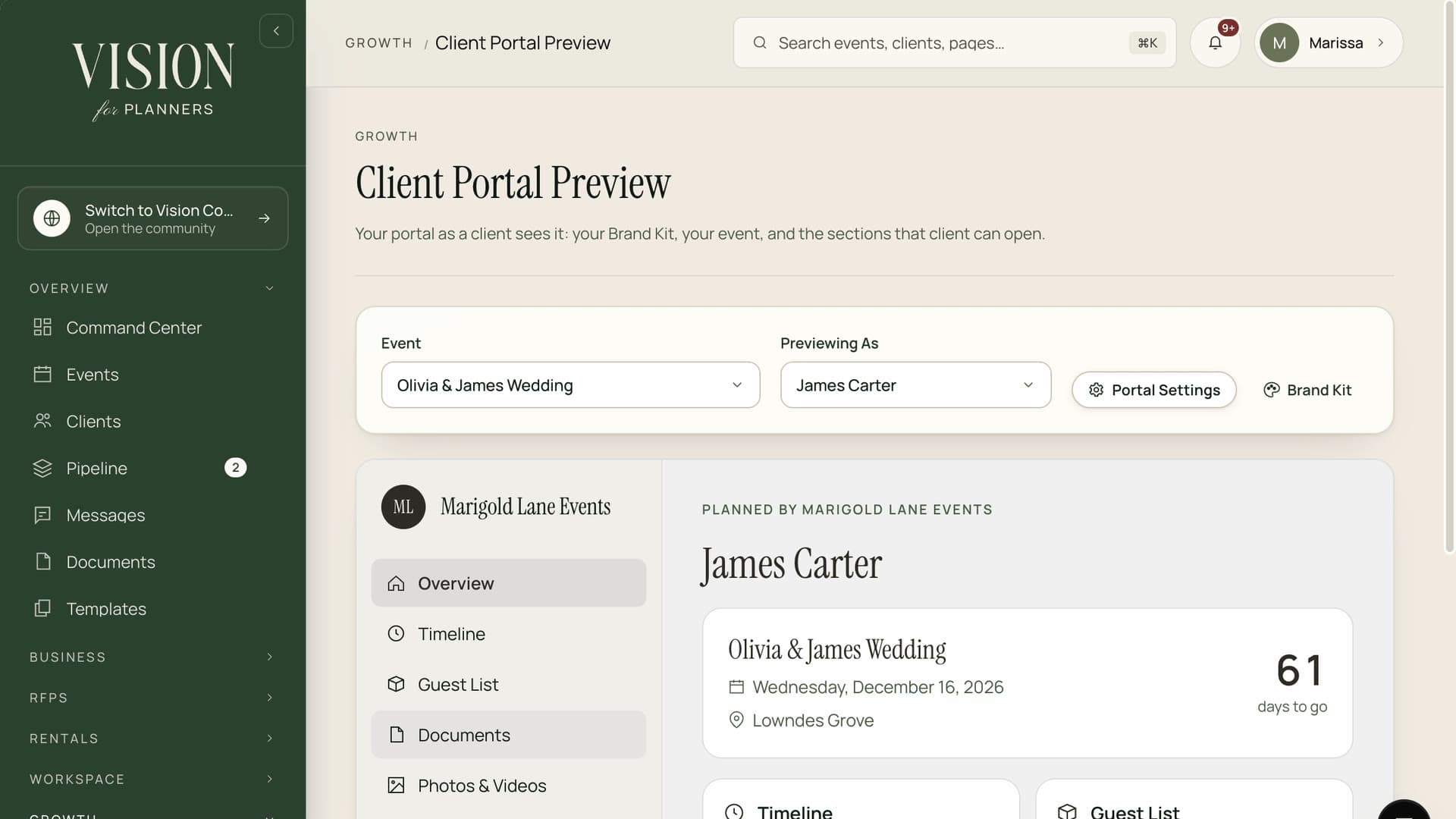
Task: Click the portal Guest List box icon
Action: (x=396, y=685)
